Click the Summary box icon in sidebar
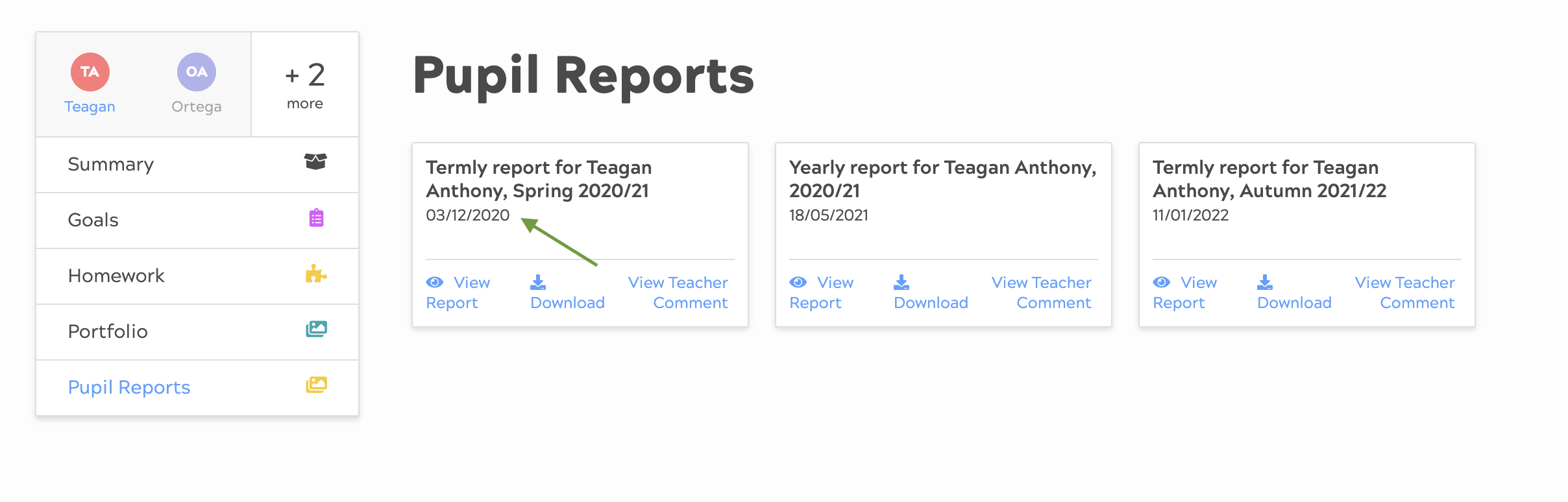This screenshot has height=502, width=1568. pos(315,161)
